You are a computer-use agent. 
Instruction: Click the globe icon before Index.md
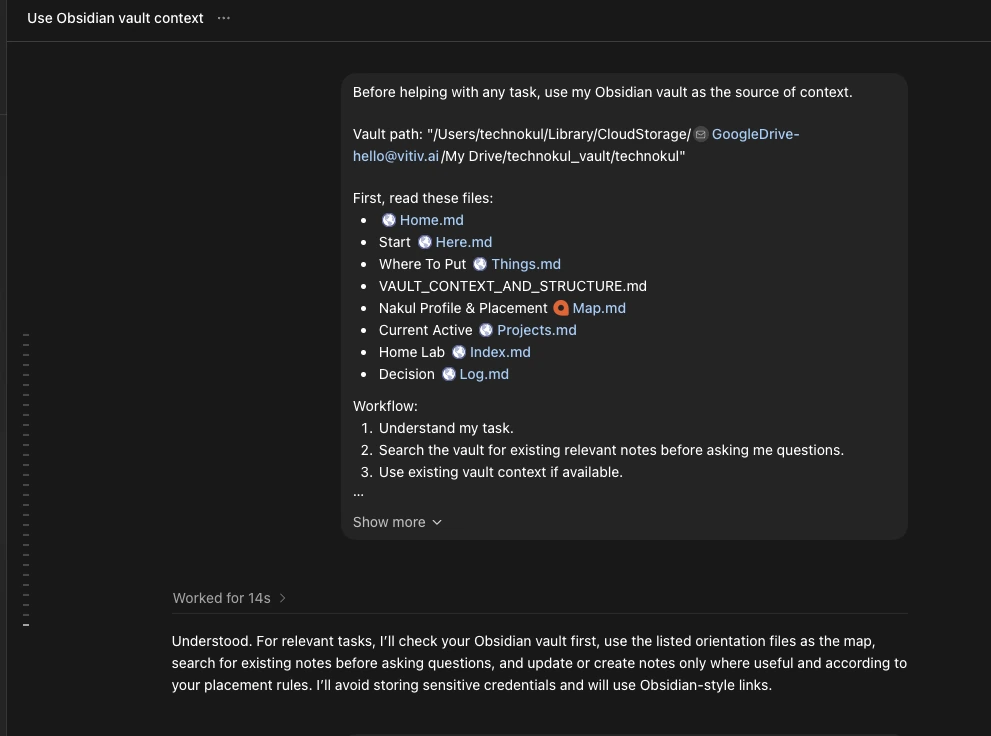(x=459, y=353)
